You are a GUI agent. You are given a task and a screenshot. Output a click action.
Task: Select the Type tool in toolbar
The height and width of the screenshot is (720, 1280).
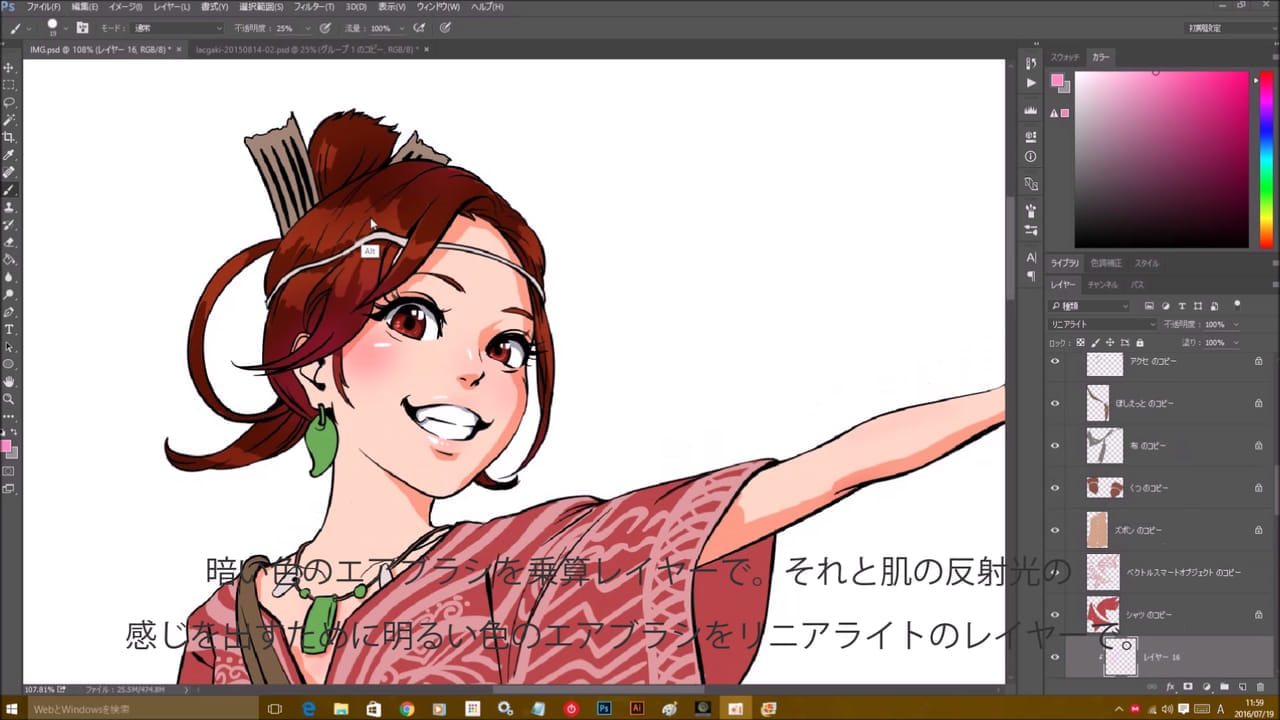(x=9, y=329)
